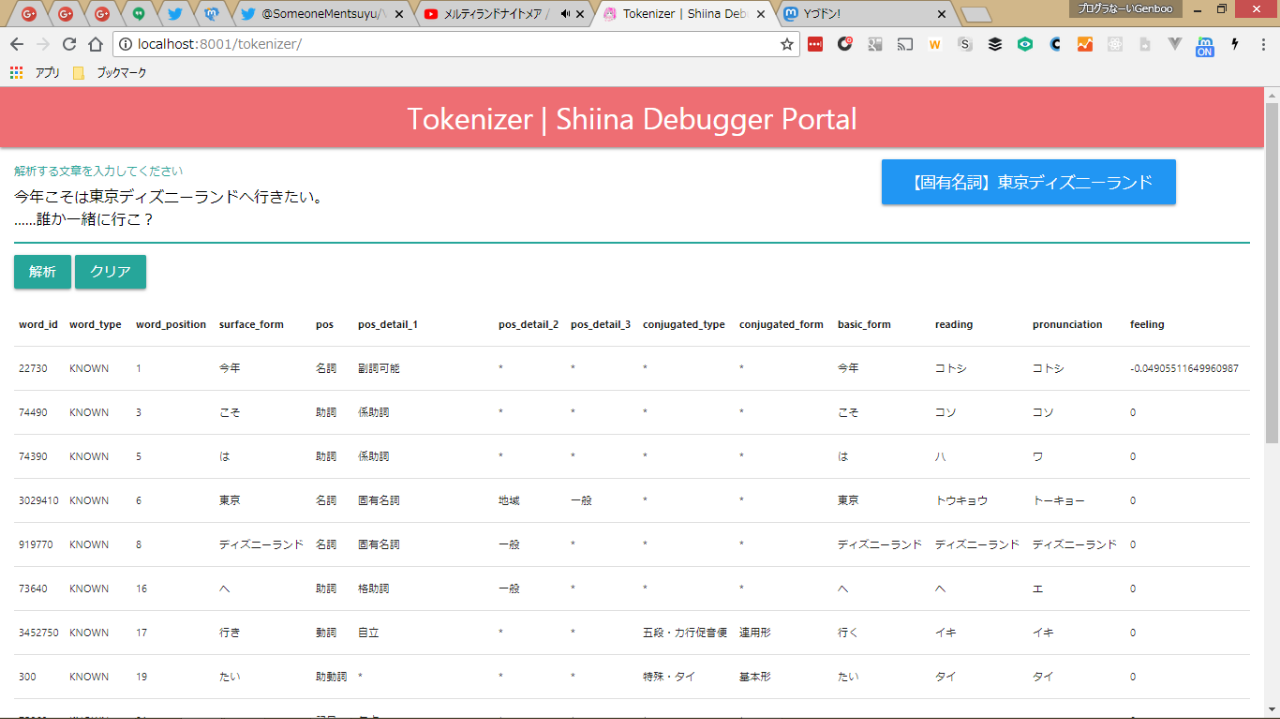Open Chrome three-dot menu
Image resolution: width=1280 pixels, height=719 pixels.
pos(1263,45)
